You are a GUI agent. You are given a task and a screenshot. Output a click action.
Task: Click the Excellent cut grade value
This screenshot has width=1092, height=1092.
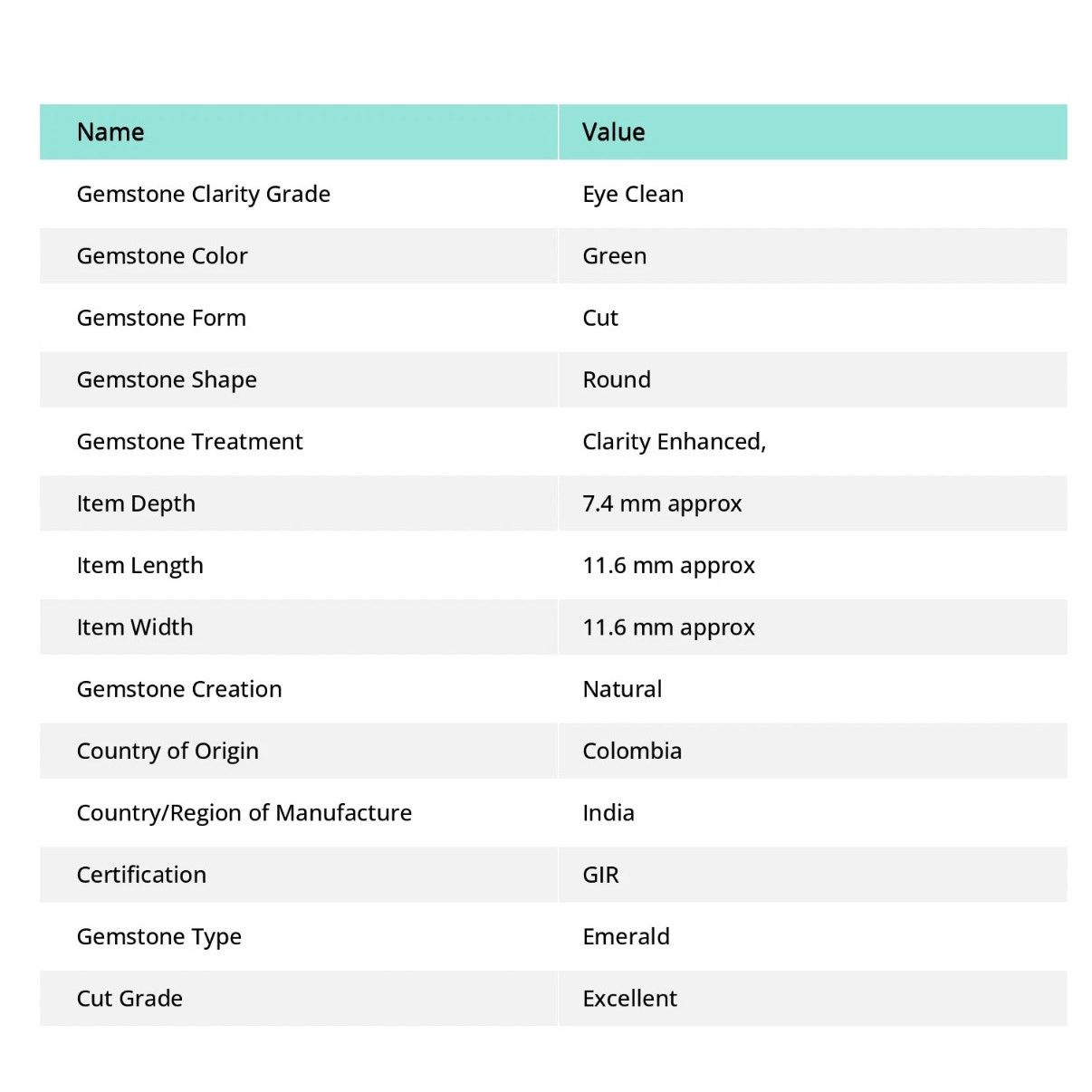(629, 999)
